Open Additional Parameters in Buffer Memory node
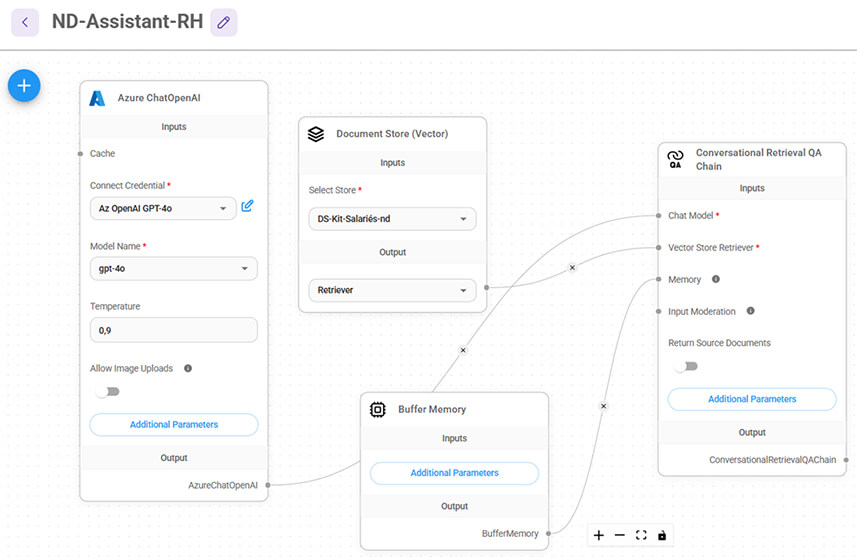Viewport: 857px width, 557px height. pos(454,473)
